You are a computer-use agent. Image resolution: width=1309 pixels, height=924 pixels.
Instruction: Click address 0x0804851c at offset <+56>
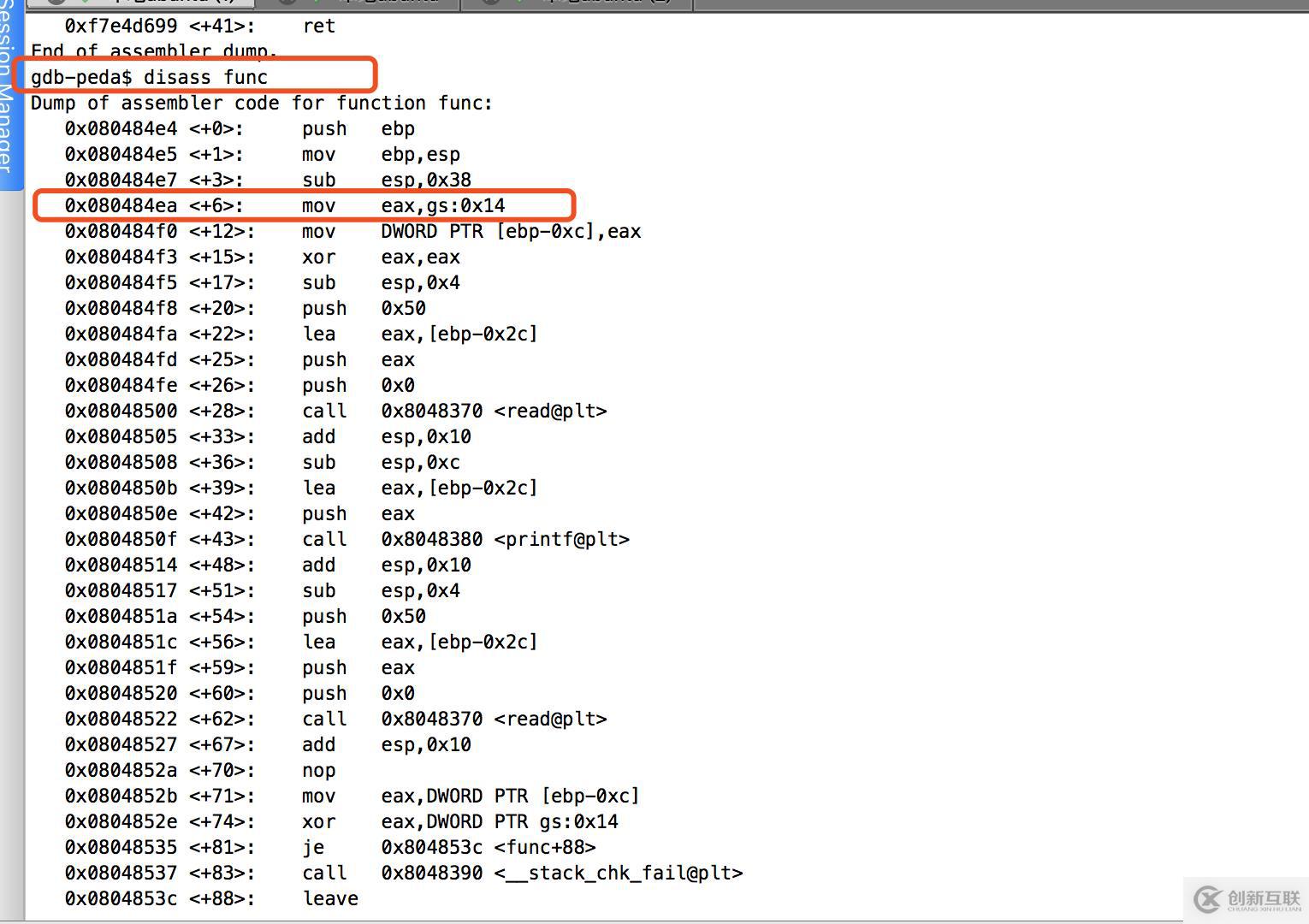(121, 642)
